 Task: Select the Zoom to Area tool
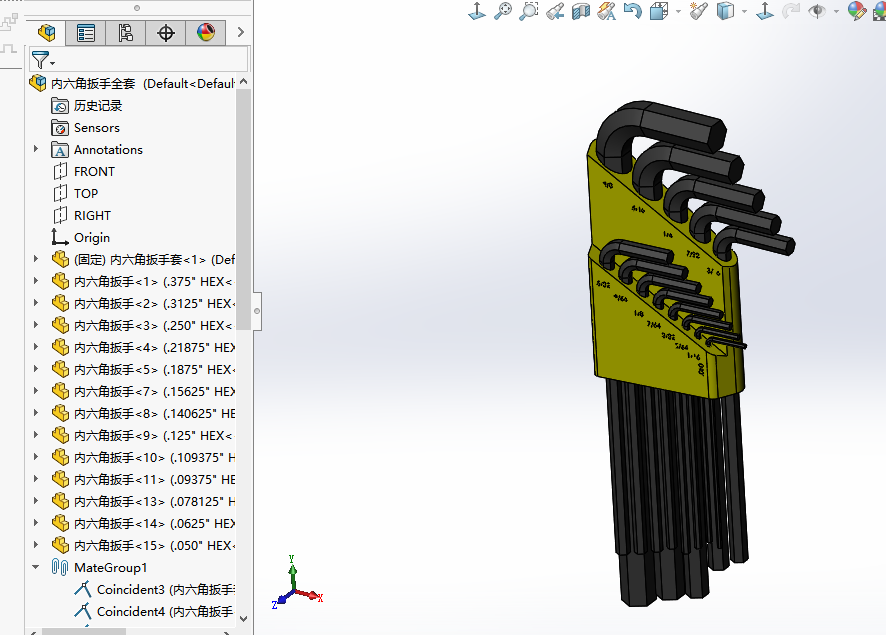(529, 11)
